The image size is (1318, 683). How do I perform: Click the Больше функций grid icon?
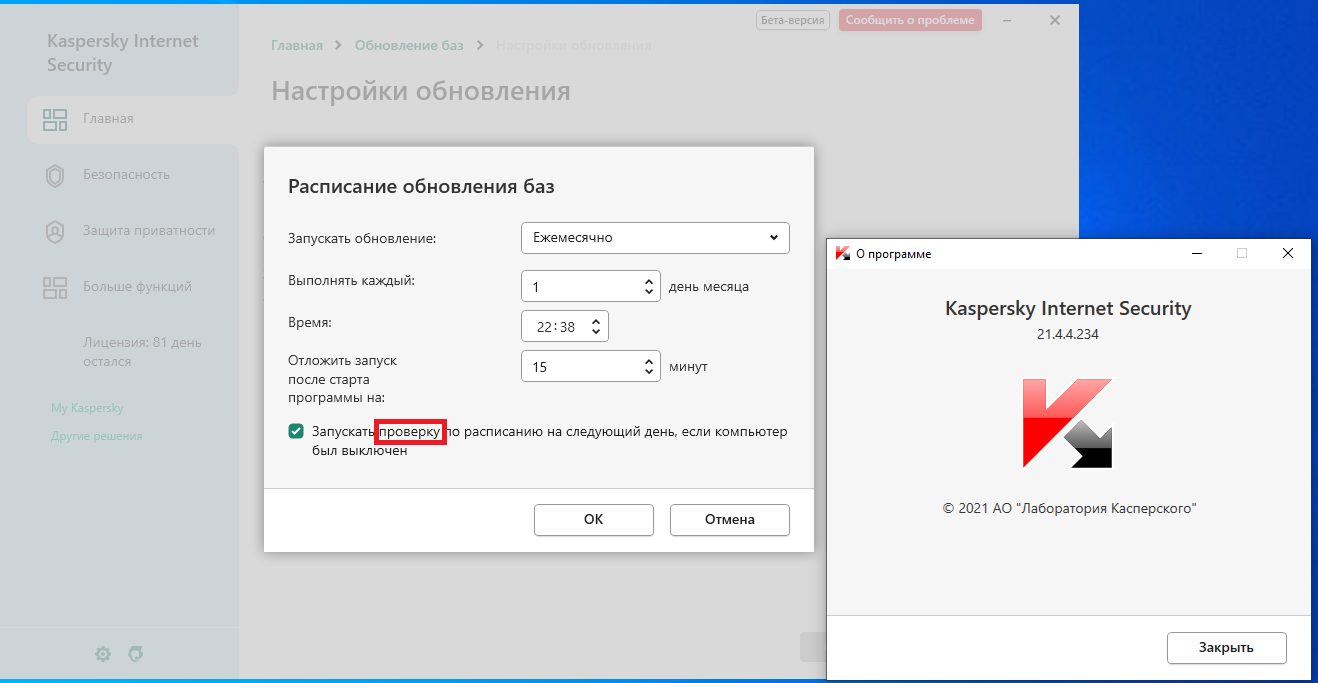55,288
